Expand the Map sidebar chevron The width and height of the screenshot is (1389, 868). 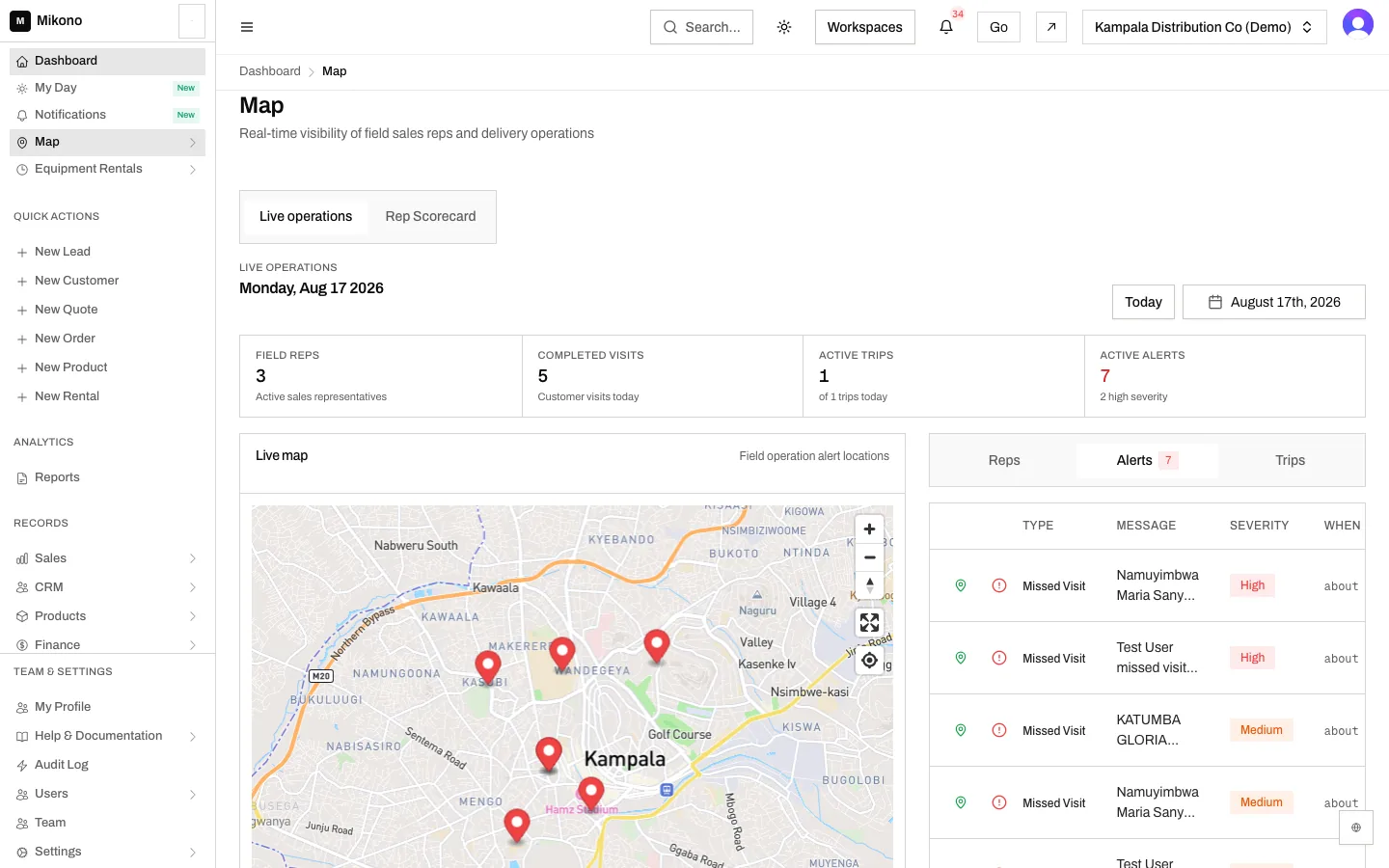[193, 142]
